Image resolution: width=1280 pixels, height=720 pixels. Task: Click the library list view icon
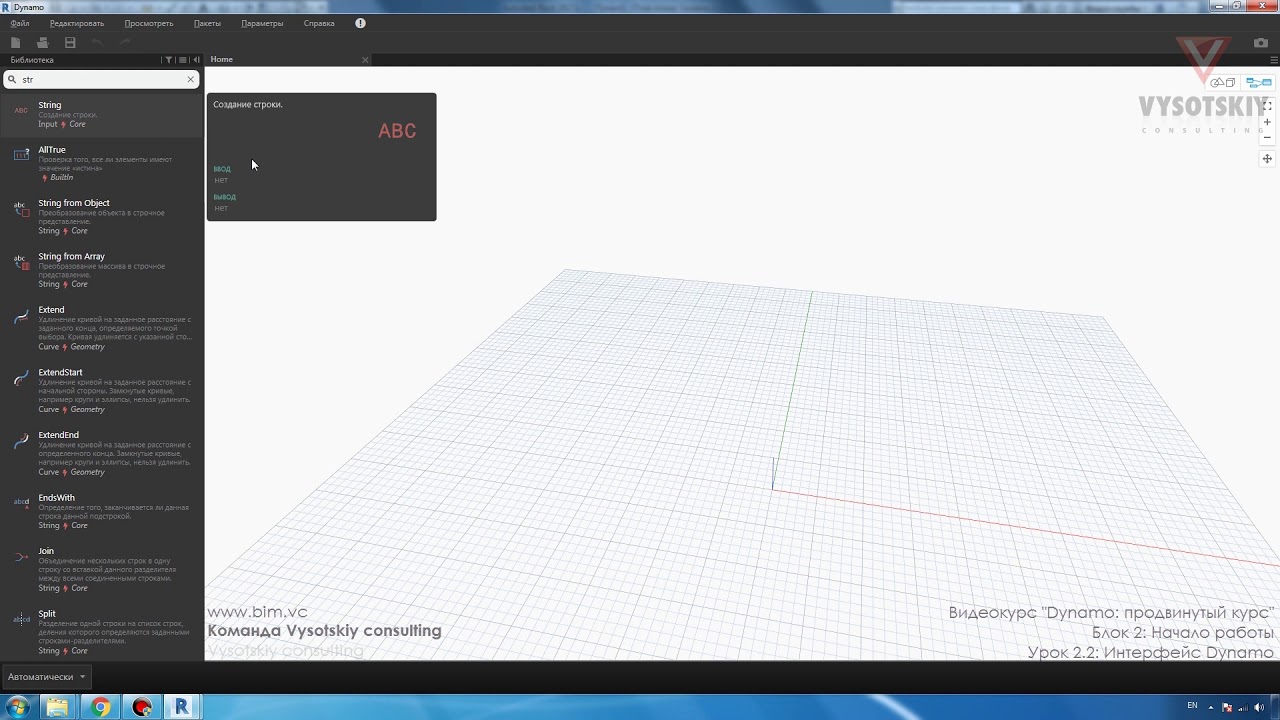(x=182, y=60)
